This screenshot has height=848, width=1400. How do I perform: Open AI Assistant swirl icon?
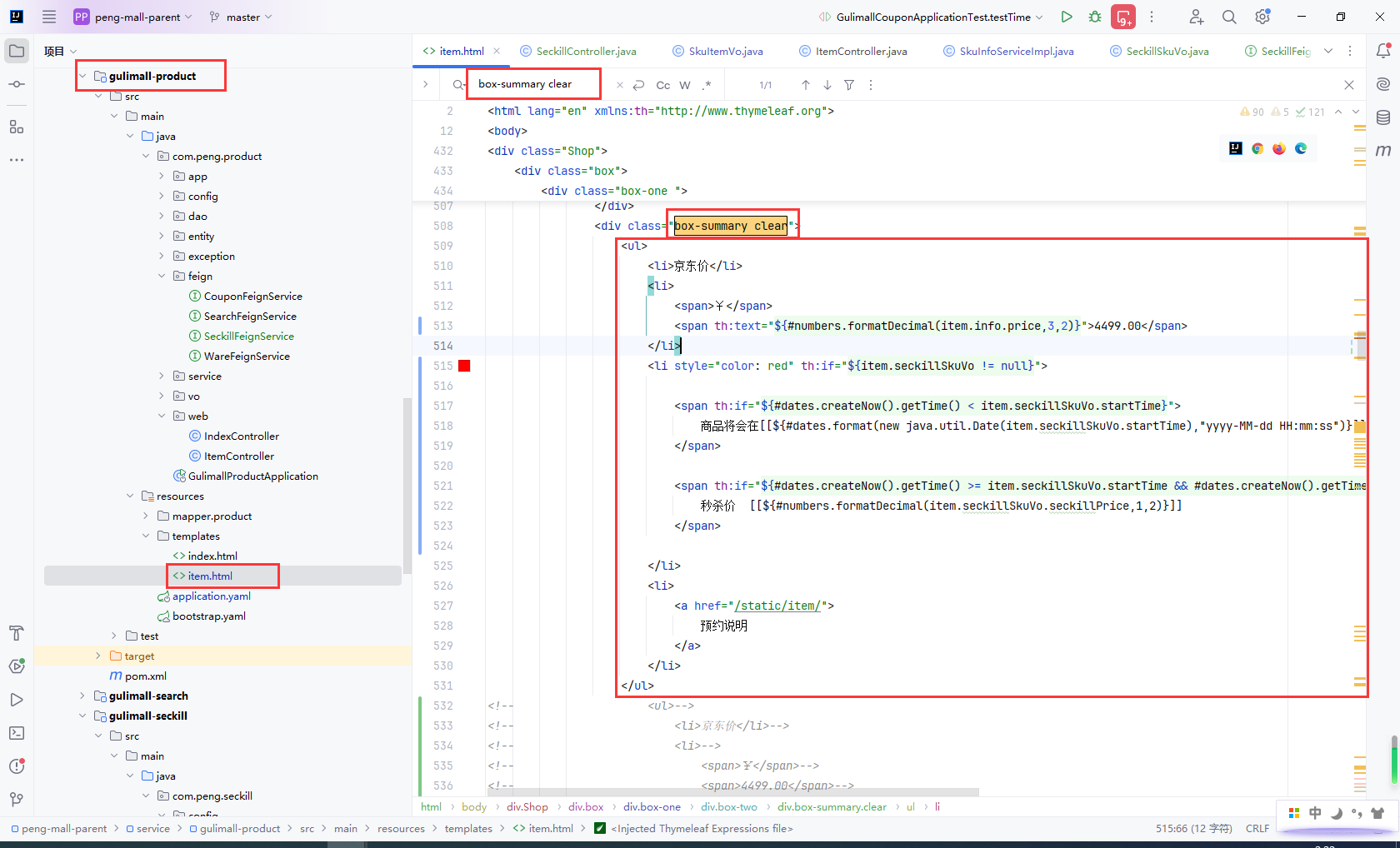point(1383,84)
